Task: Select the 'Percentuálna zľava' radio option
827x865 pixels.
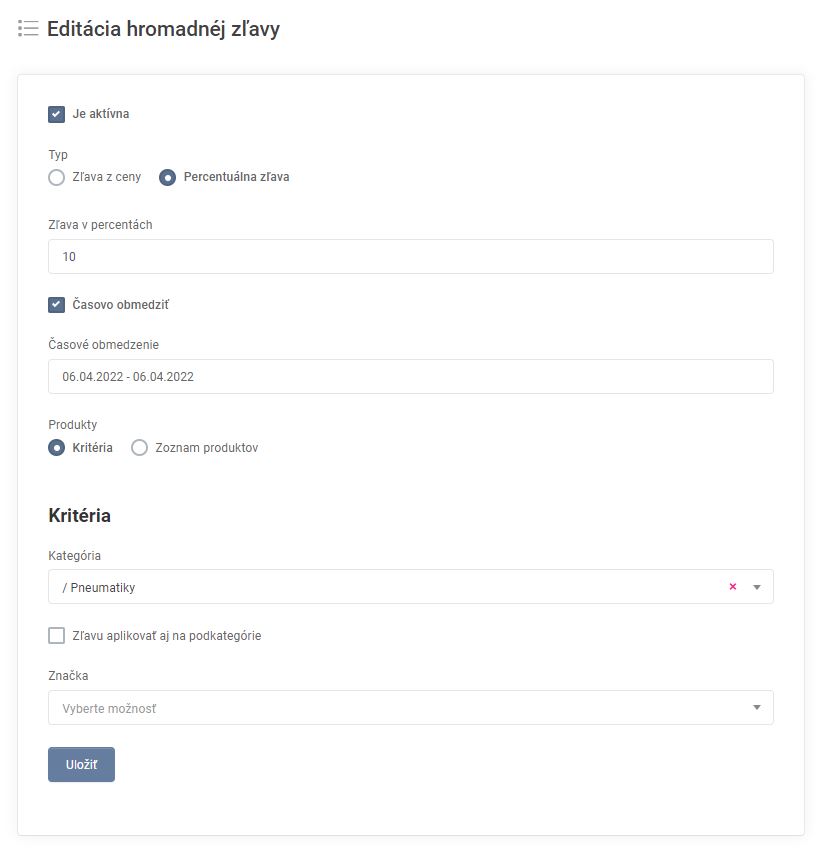Action: pos(168,177)
